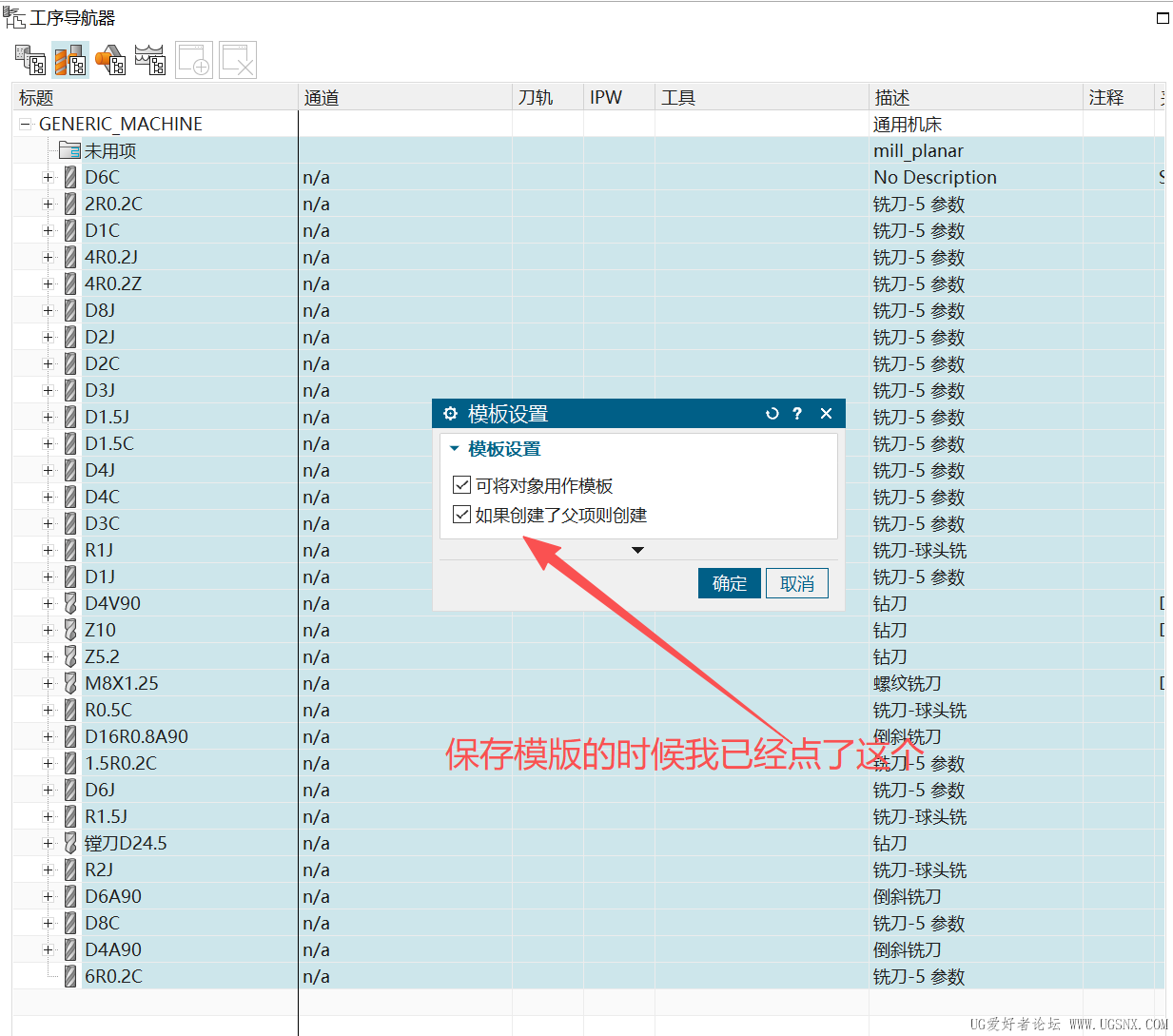The height and width of the screenshot is (1036, 1173).
Task: Select the 1.5R0.2C tool row
Action: [588, 763]
